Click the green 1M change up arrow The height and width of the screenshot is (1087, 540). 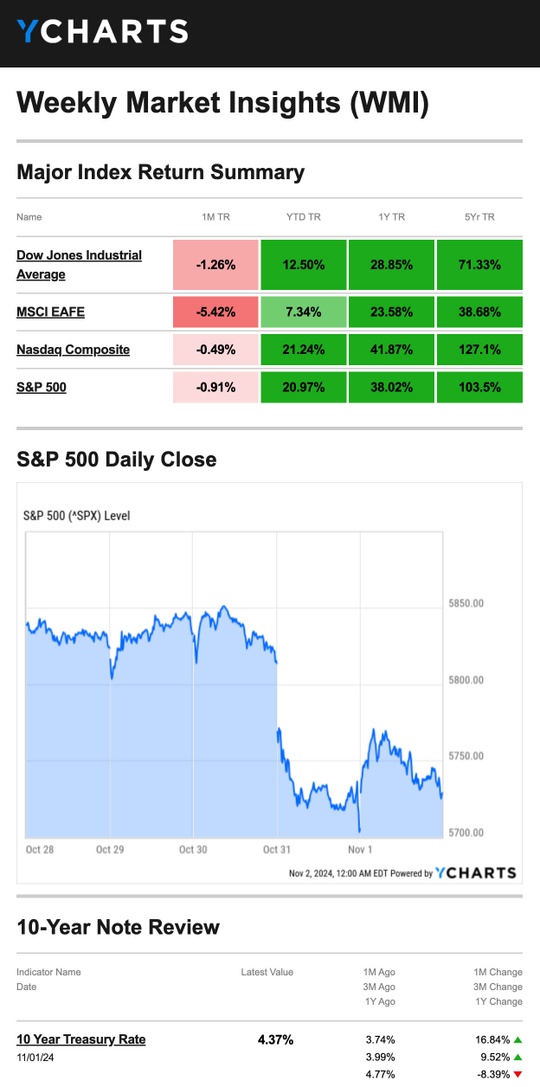click(518, 1040)
